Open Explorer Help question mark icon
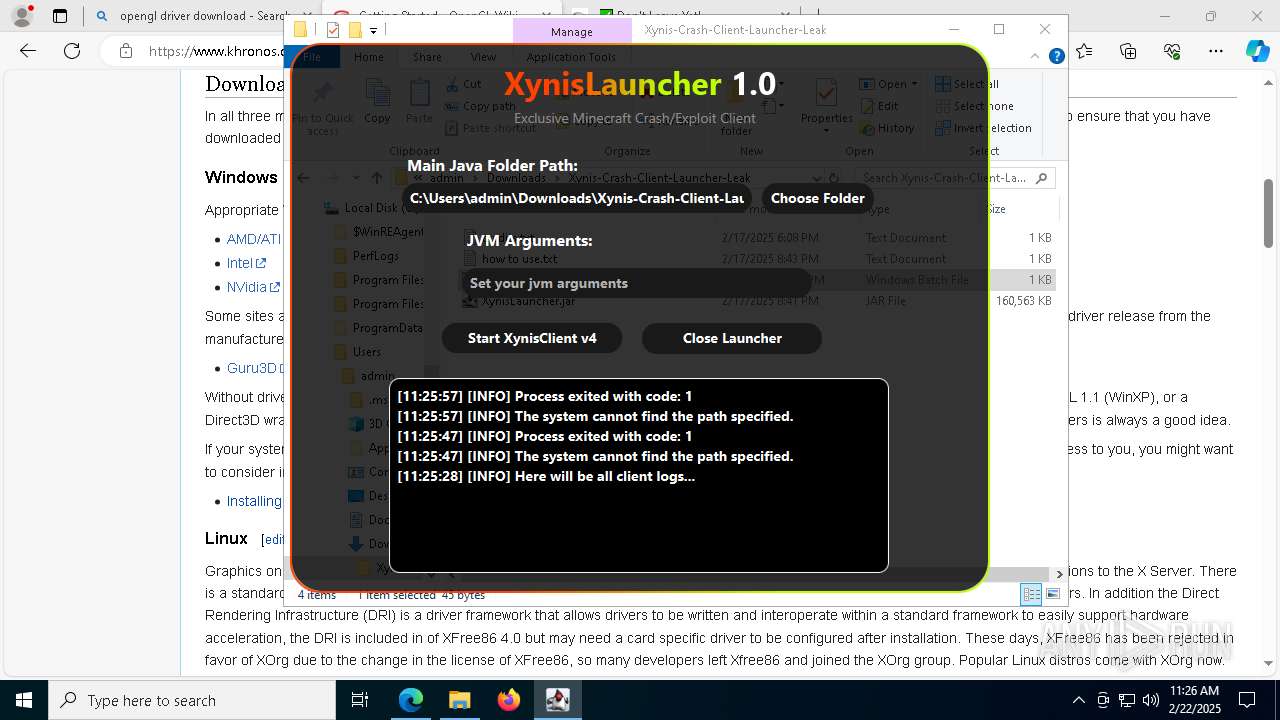The image size is (1280, 720). pyautogui.click(x=1056, y=57)
